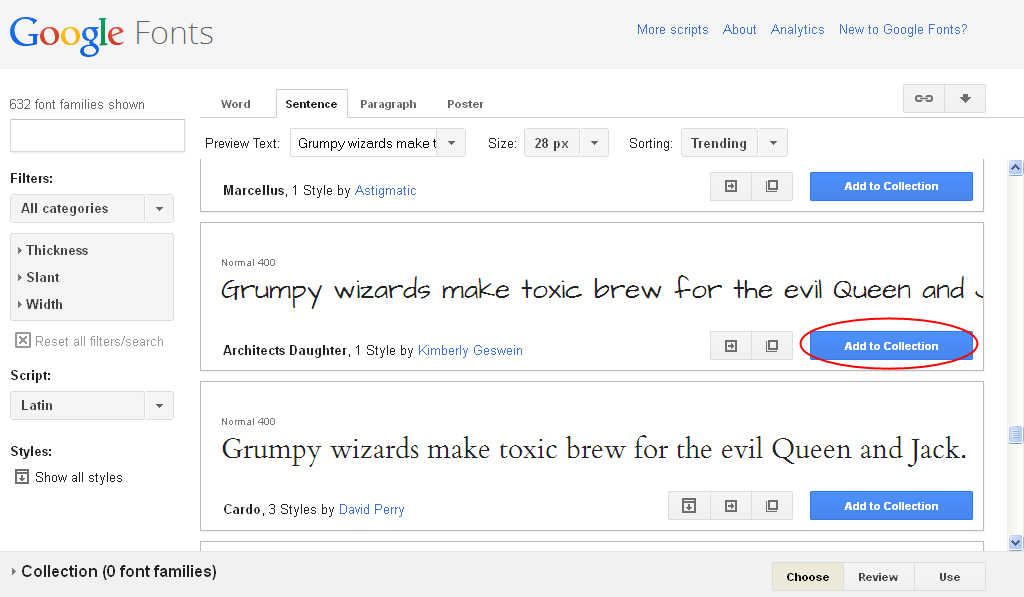Open Kimberly Geswein designer link
This screenshot has height=597, width=1024.
[x=470, y=351]
